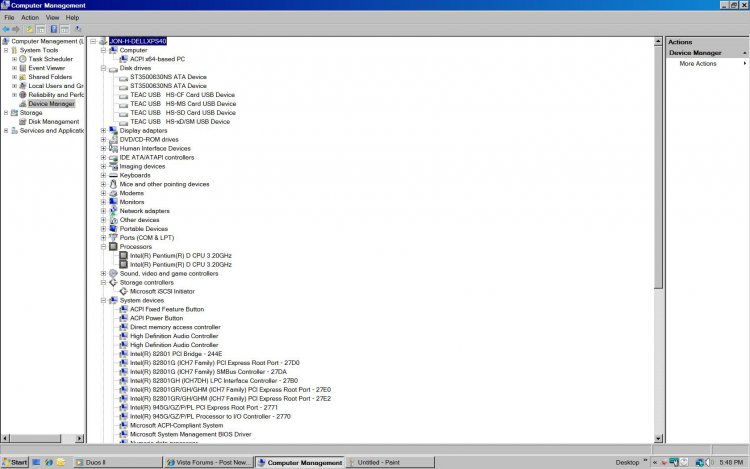Click the Monitors category icon
750x469 pixels.
click(x=113, y=202)
